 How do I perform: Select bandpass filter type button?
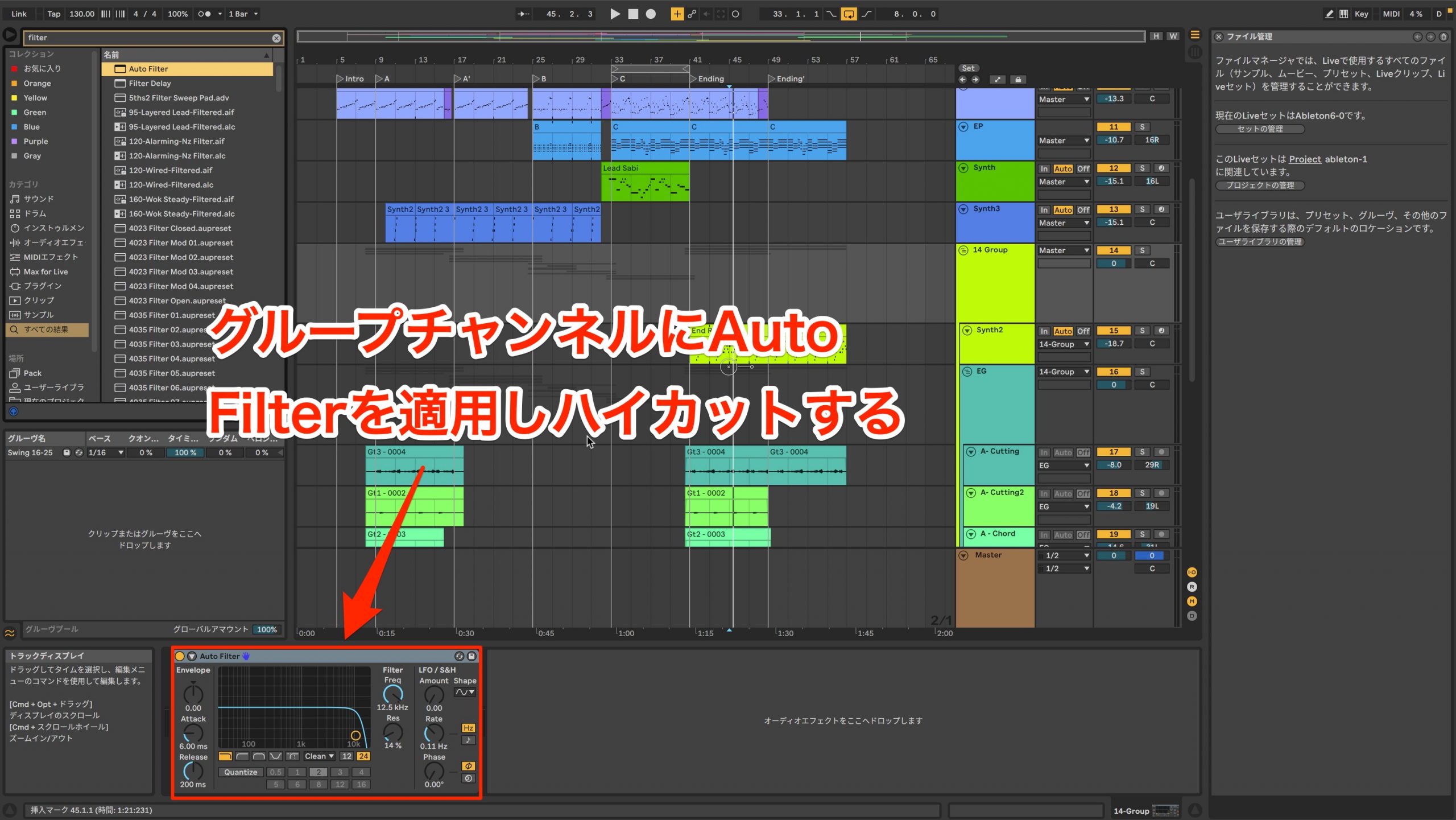click(259, 756)
